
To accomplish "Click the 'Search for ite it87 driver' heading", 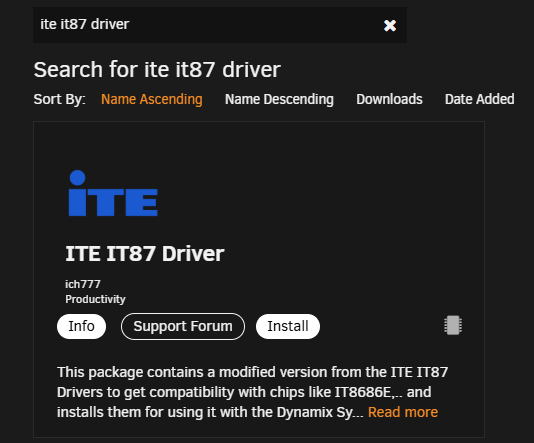I will pyautogui.click(x=157, y=70).
